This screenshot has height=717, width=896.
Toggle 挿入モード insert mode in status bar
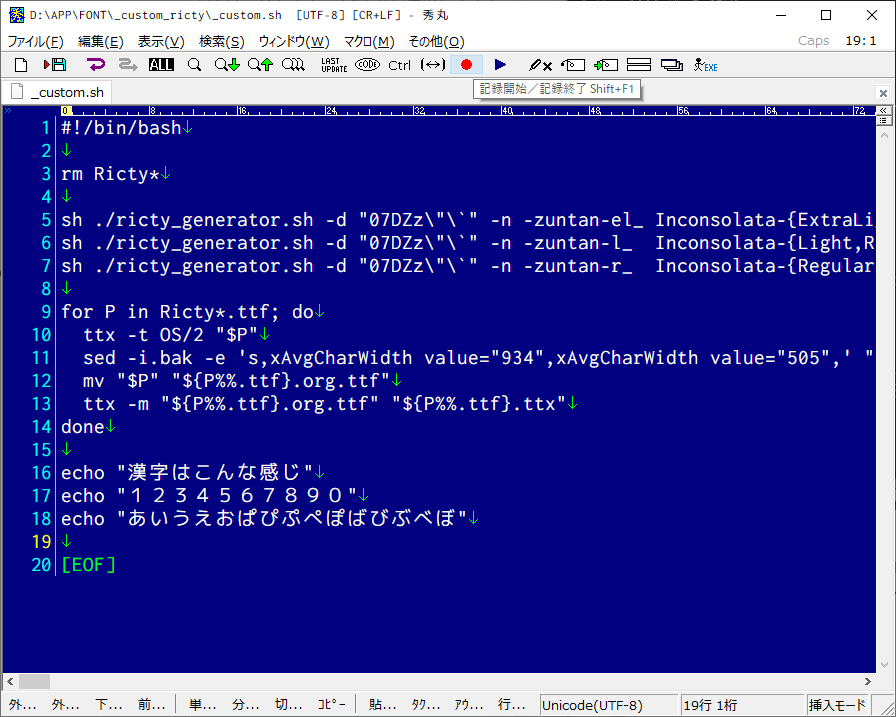[837, 705]
